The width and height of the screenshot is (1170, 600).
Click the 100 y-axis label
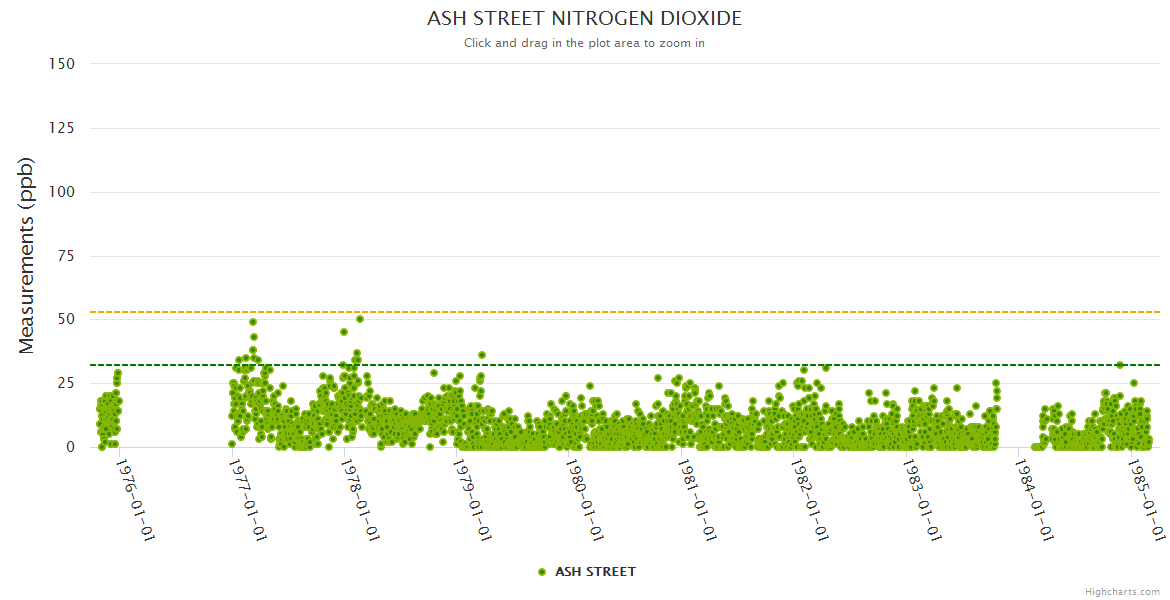(x=62, y=192)
